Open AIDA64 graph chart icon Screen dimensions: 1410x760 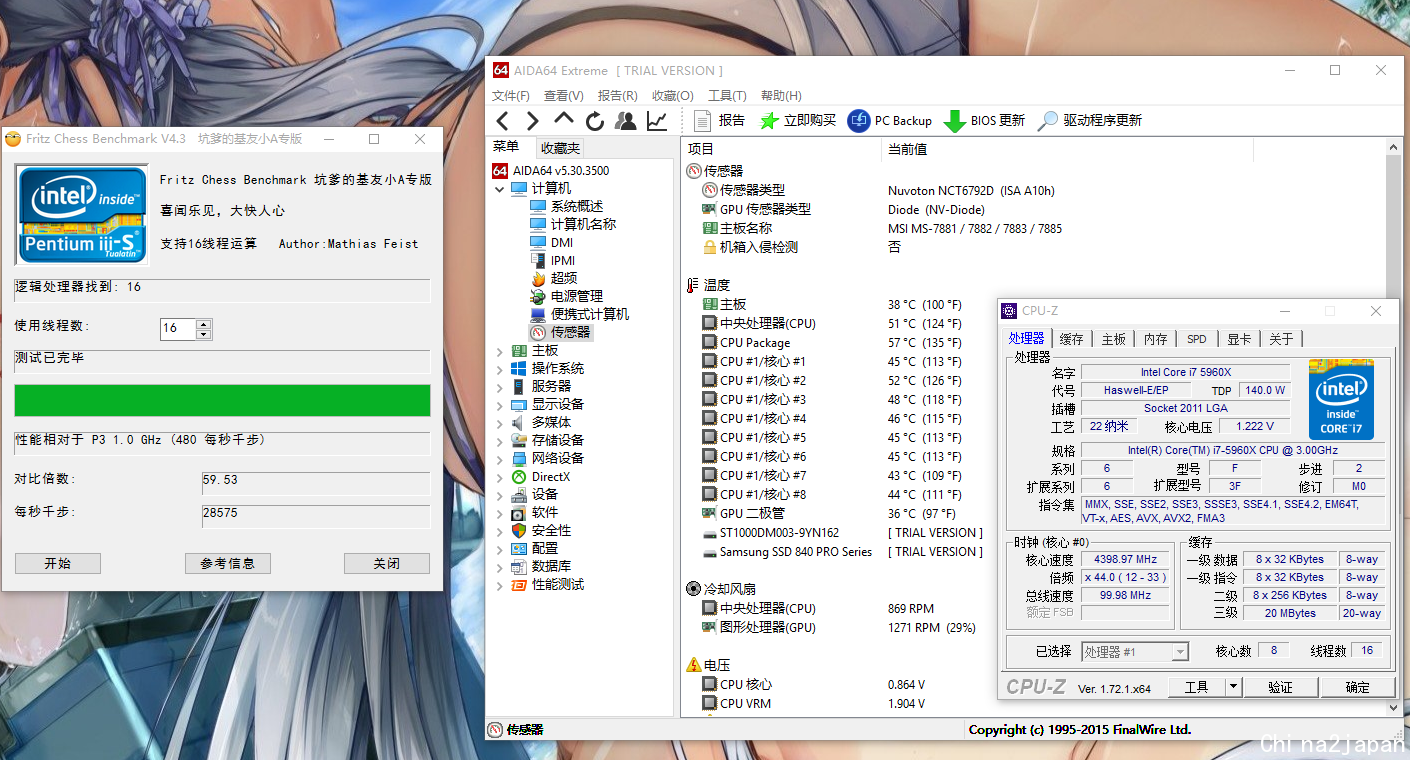(x=657, y=121)
